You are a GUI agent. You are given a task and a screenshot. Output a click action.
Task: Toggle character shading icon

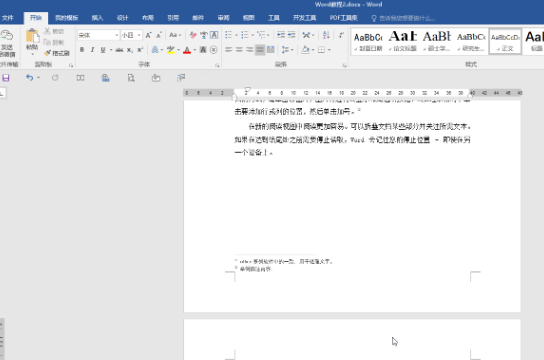(203, 50)
